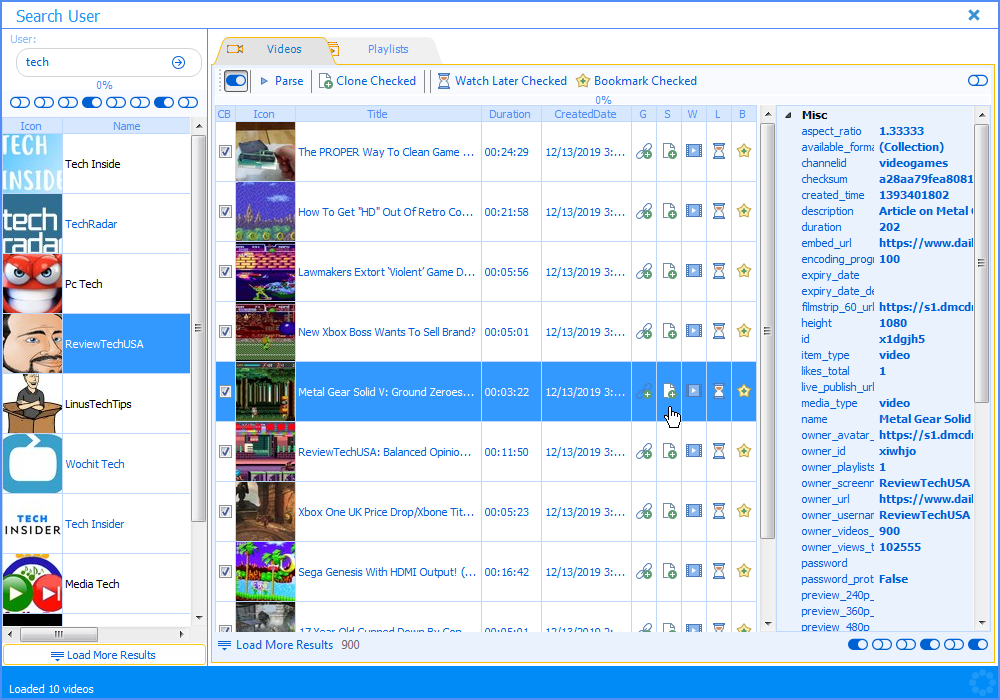
Task: Uncheck checkbox for 'Metal Gear Solid V: Ground Zeroes'
Action: point(225,391)
